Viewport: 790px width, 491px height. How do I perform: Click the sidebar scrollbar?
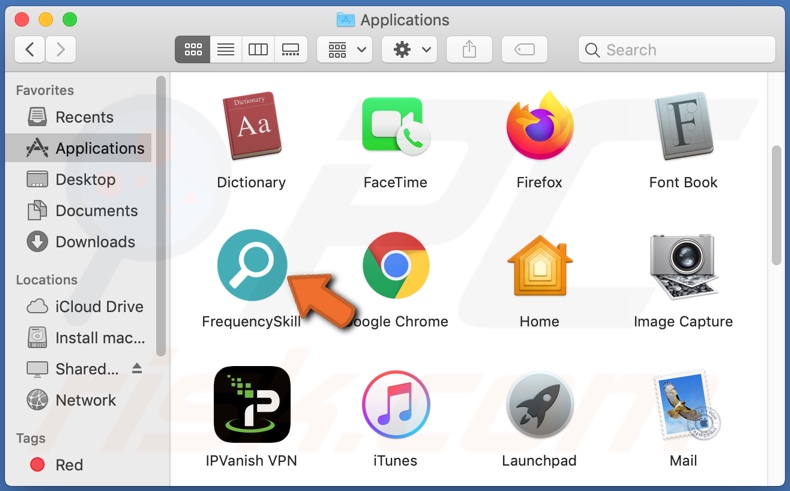coord(161,217)
